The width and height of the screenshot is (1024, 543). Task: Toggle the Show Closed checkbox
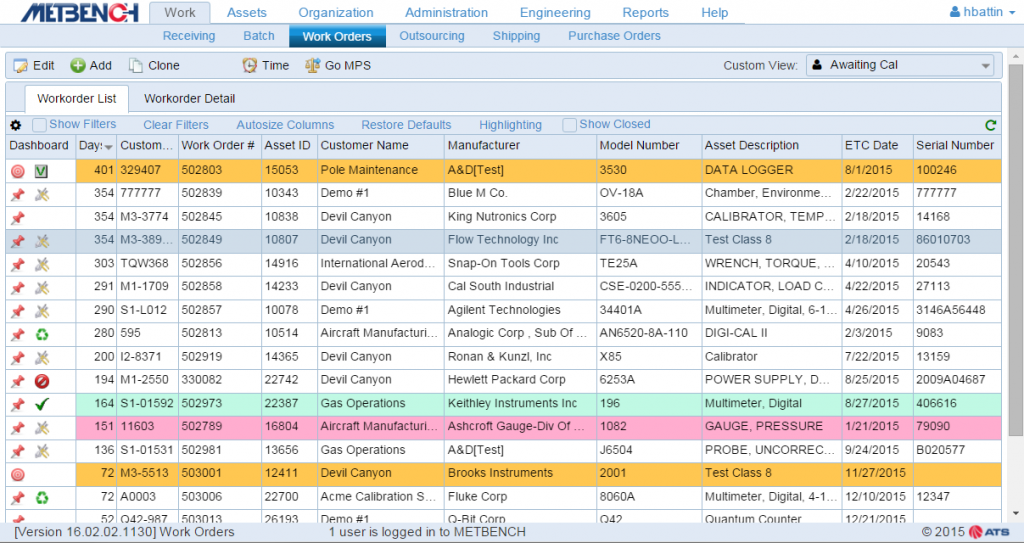pyautogui.click(x=569, y=125)
